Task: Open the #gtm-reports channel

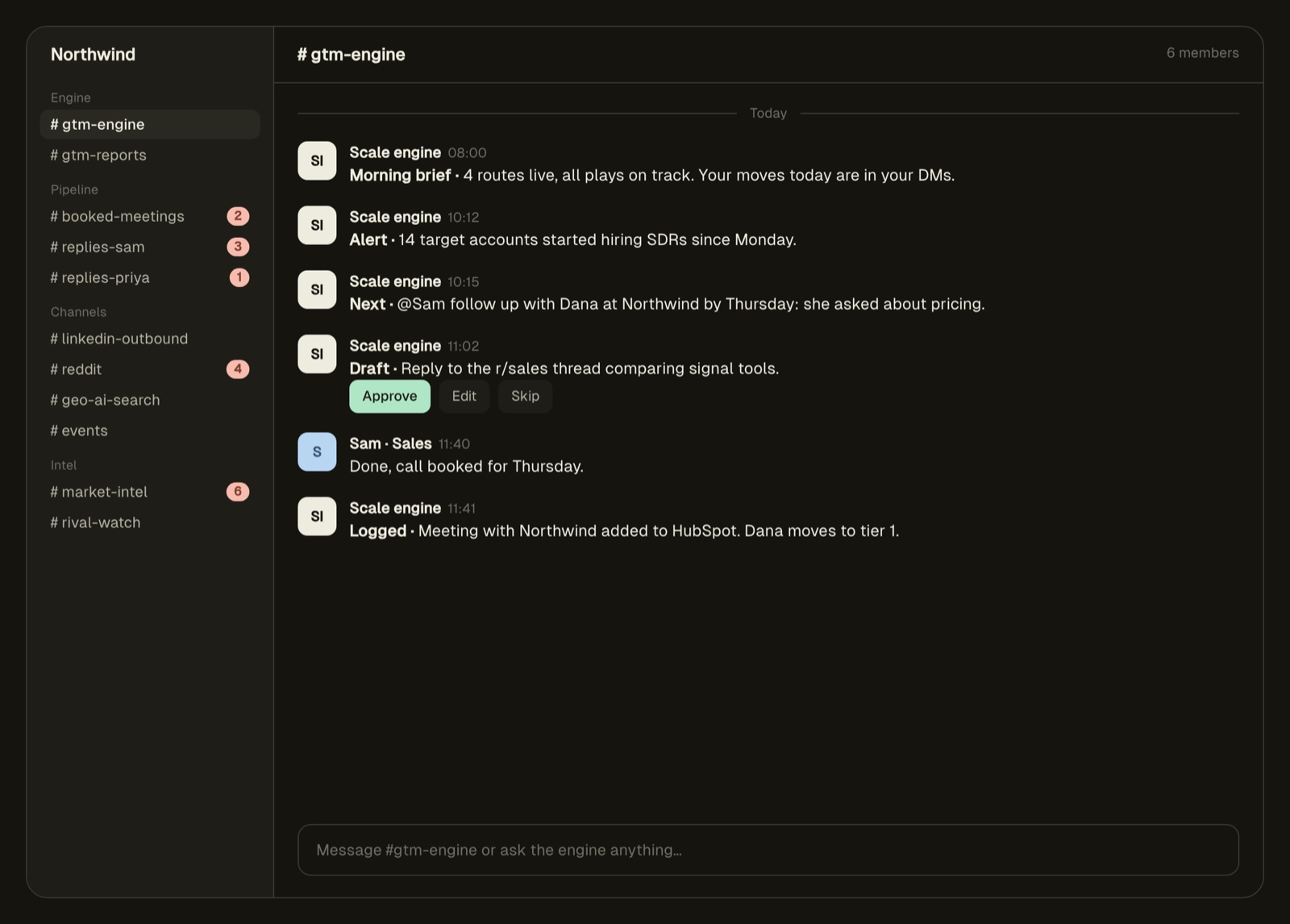Action: click(150, 155)
